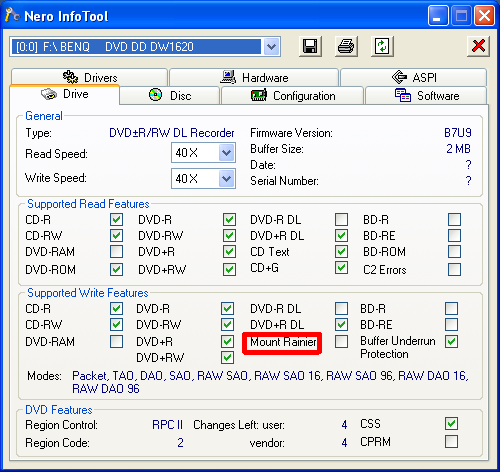Image resolution: width=500 pixels, height=472 pixels.
Task: Toggle CPRM checkbox under DVD Features
Action: click(x=451, y=442)
